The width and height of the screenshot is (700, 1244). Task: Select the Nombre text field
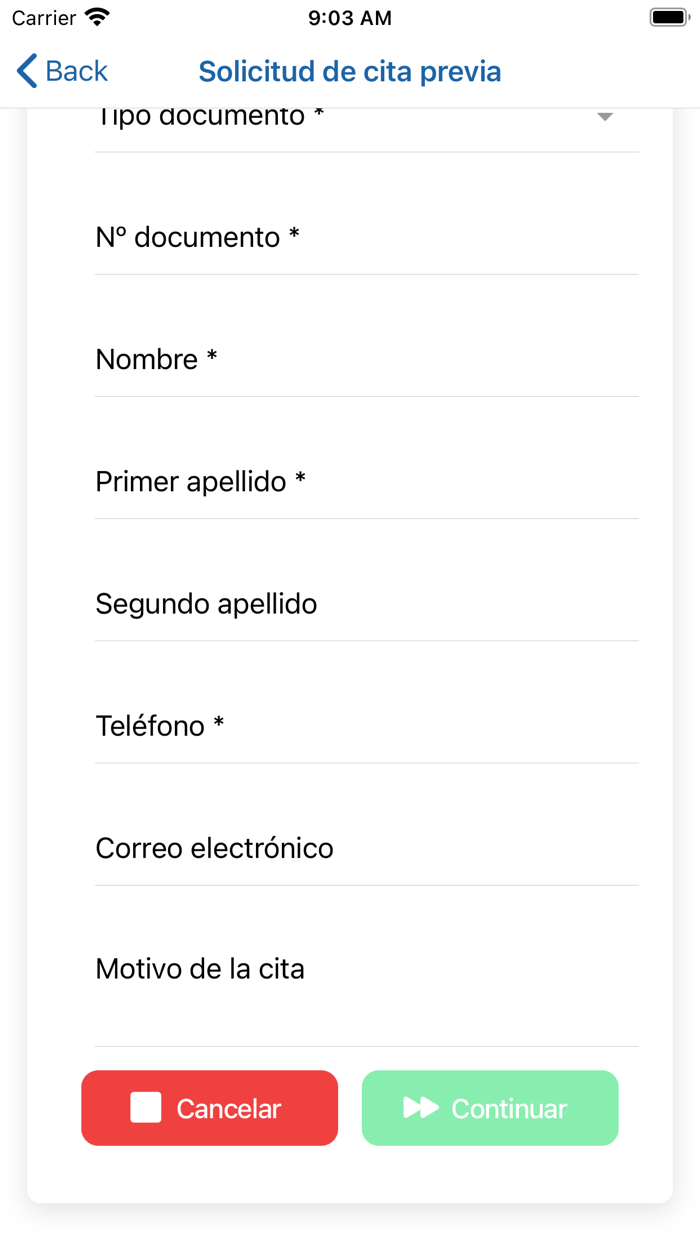[x=367, y=359]
